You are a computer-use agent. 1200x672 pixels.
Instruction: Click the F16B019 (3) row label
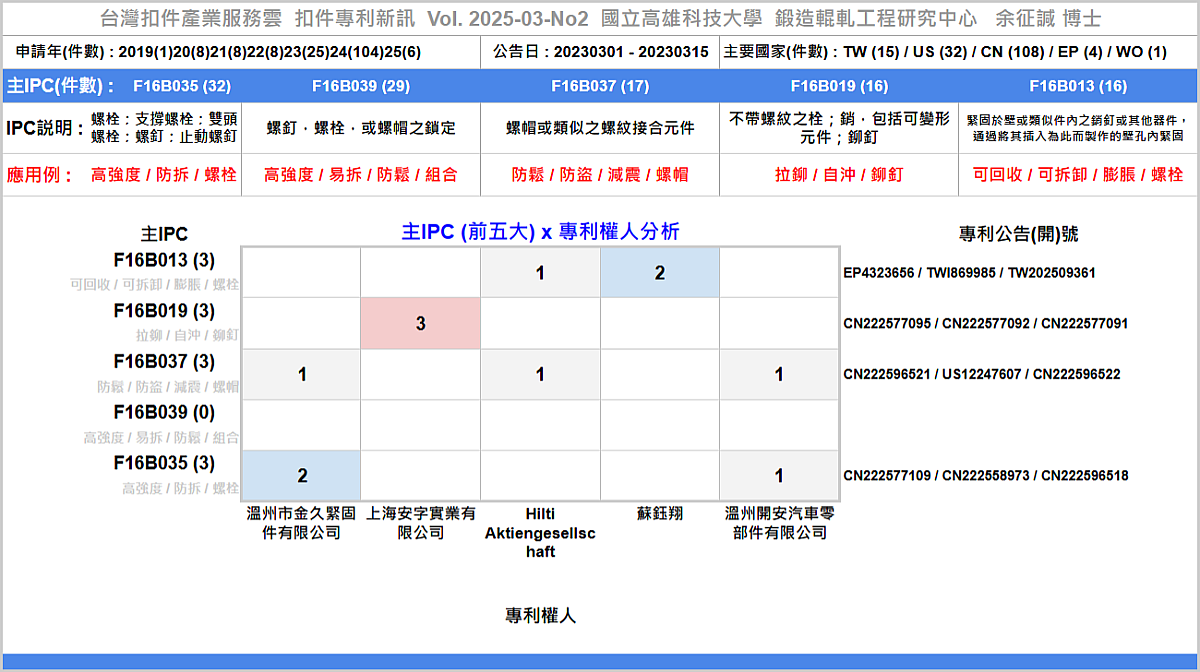click(x=164, y=311)
